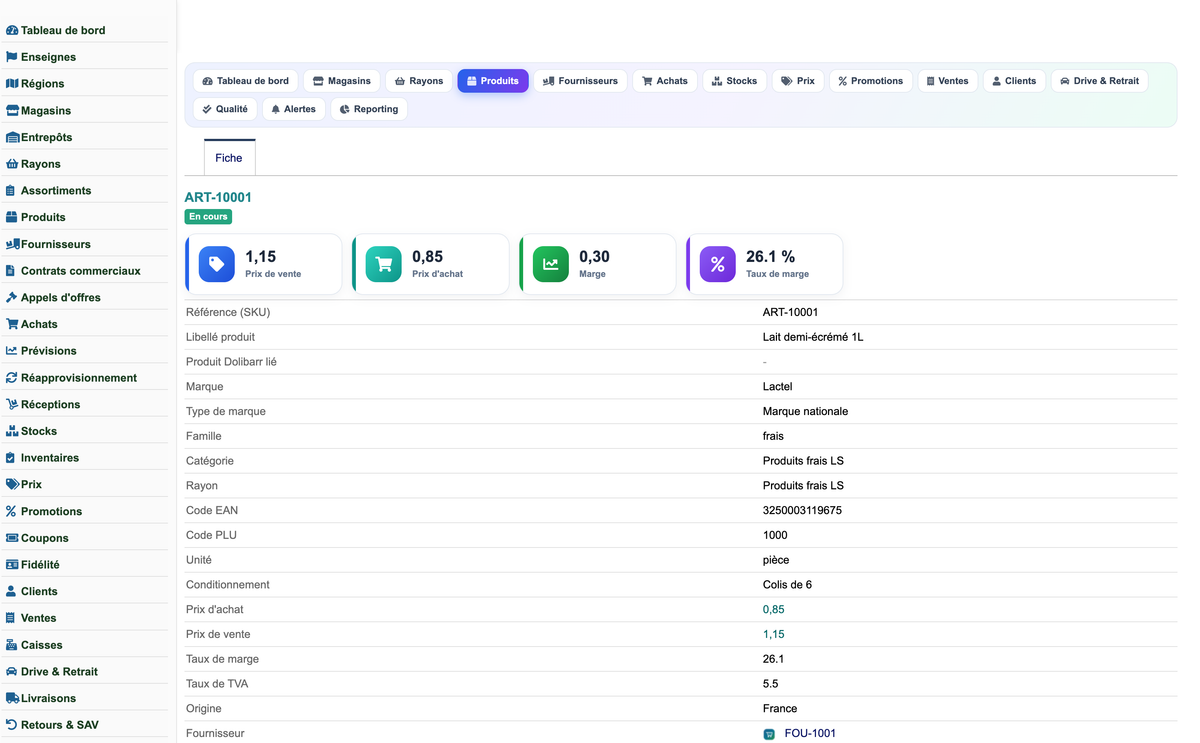Click the warehouse icon beside Entrepôts
Screen dimensions: 1200x743
(x=13, y=138)
